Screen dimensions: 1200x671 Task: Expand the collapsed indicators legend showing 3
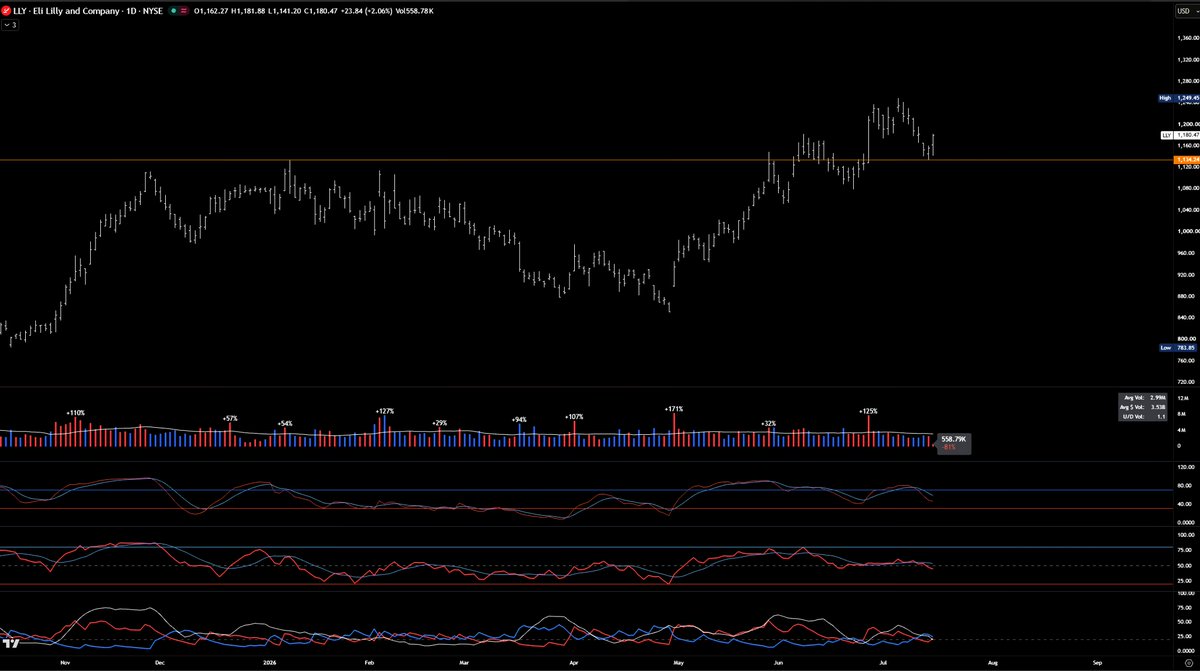[10, 25]
